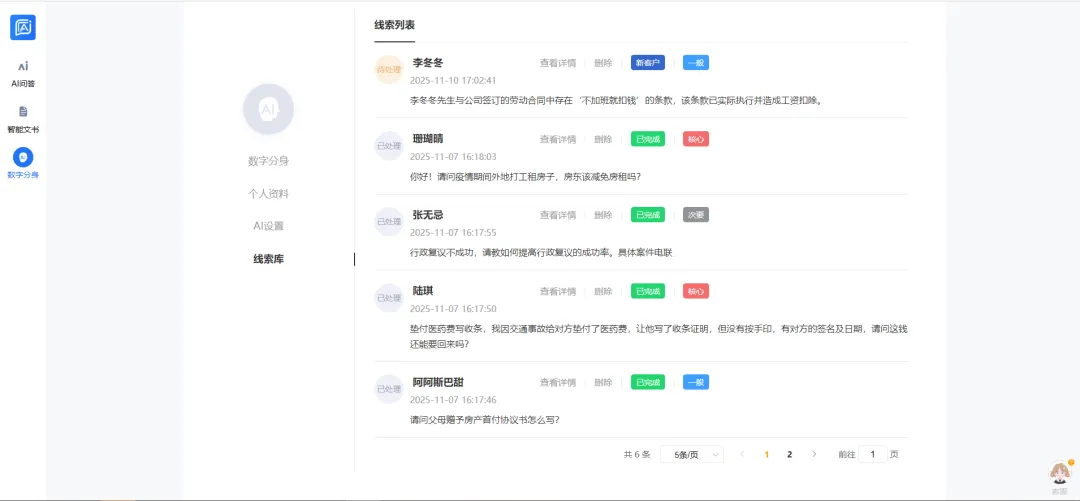Screen dimensions: 1080x501
Task: Click the red 核心 tag on 珊瑚晴
Action: coord(696,139)
